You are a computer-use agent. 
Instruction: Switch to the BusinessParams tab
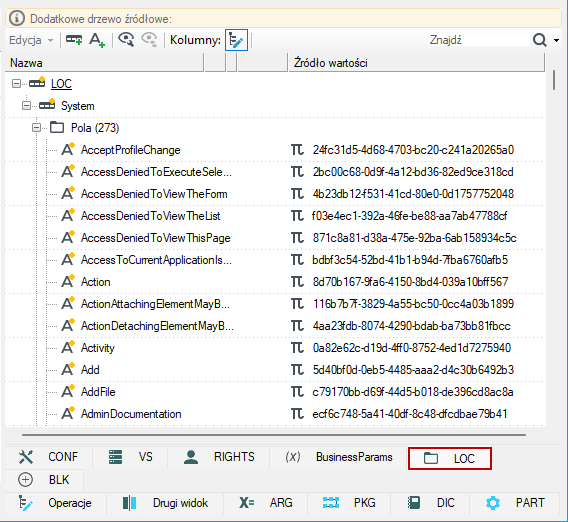click(339, 457)
